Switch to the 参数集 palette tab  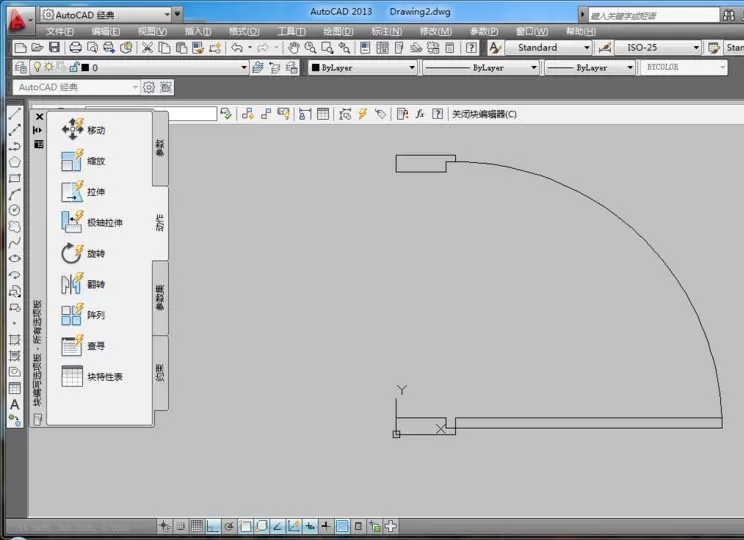point(160,298)
